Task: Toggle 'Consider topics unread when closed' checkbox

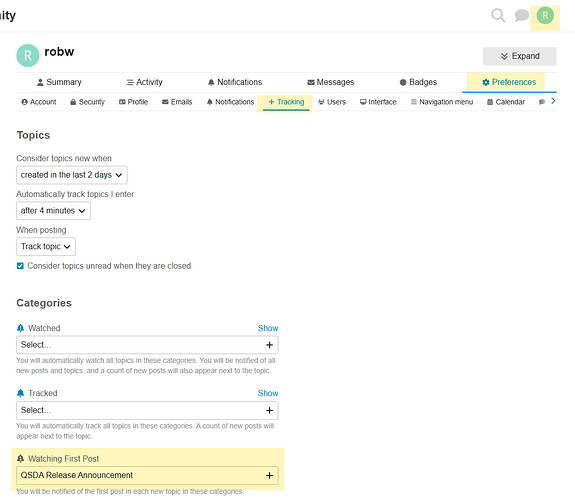Action: click(20, 266)
